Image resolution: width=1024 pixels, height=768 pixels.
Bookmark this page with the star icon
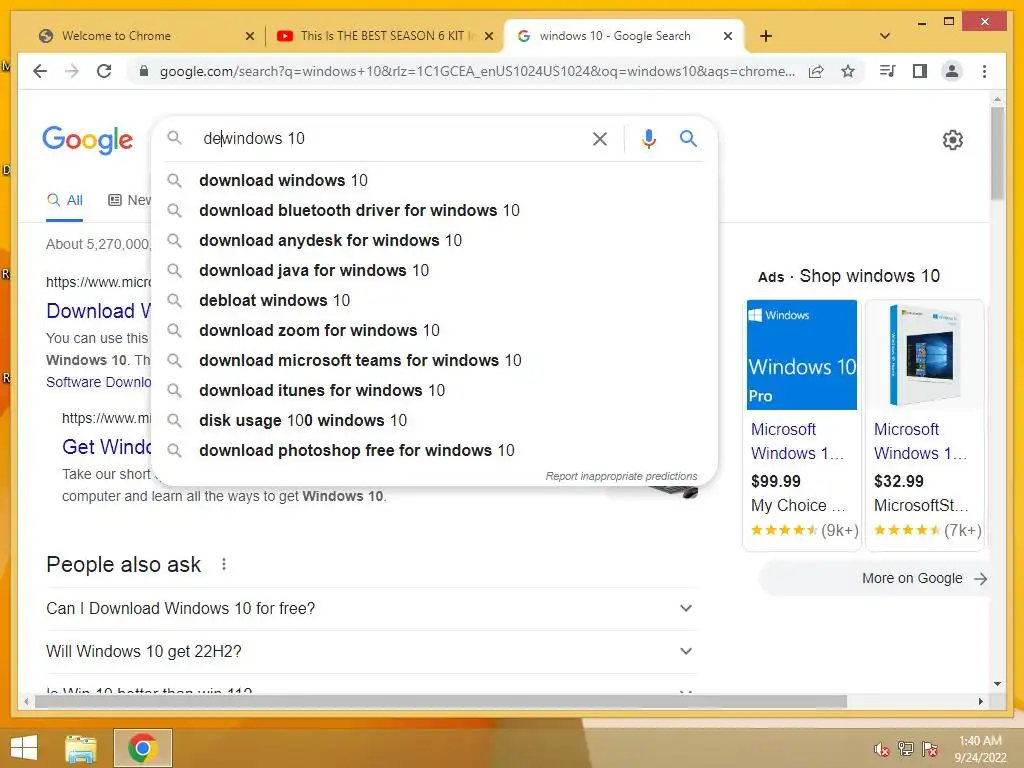point(848,71)
